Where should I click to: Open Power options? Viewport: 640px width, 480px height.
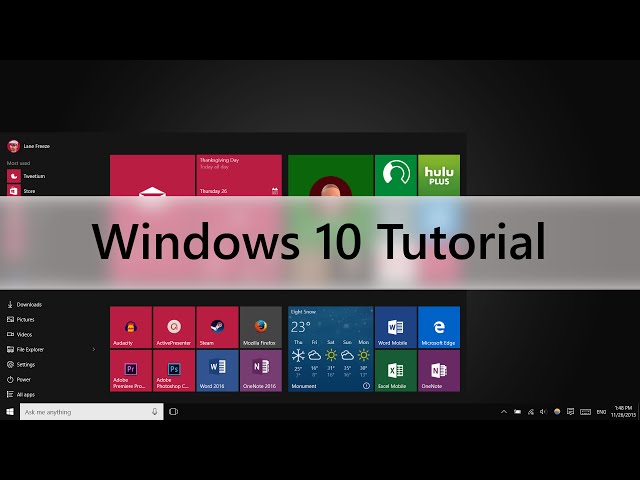[19, 380]
